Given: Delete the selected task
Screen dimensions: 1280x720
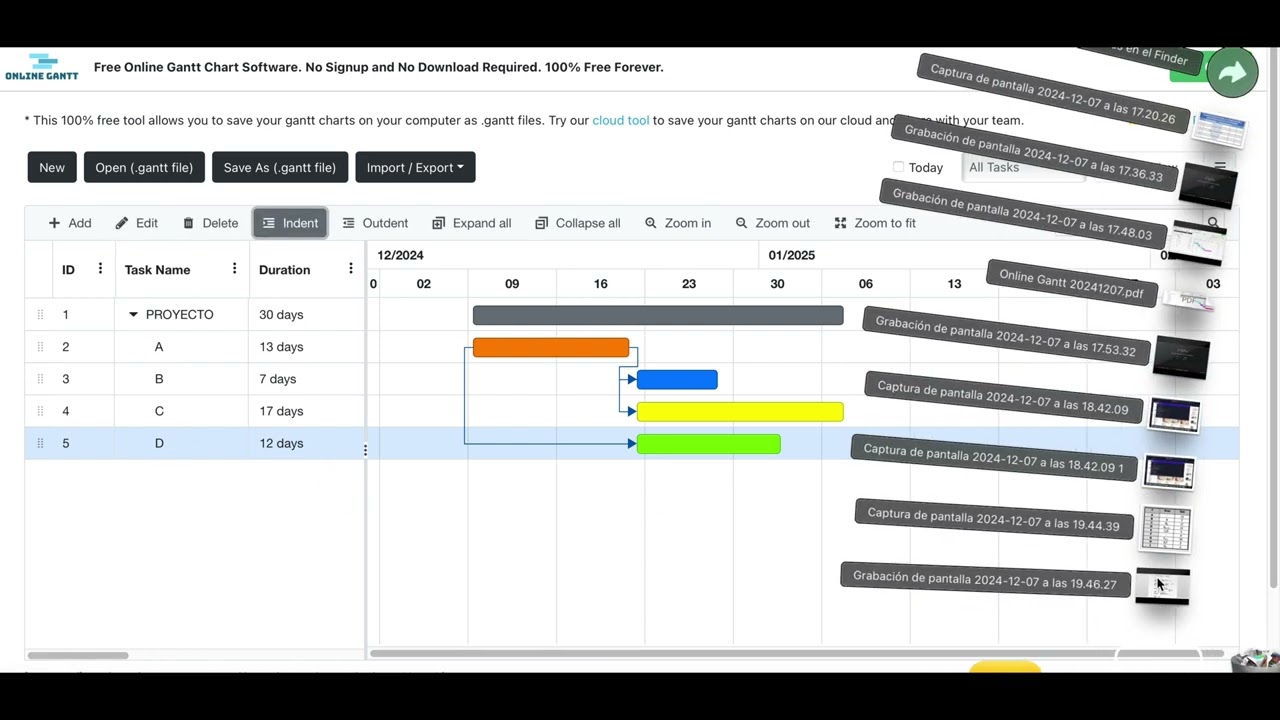Looking at the screenshot, I should pos(210,223).
